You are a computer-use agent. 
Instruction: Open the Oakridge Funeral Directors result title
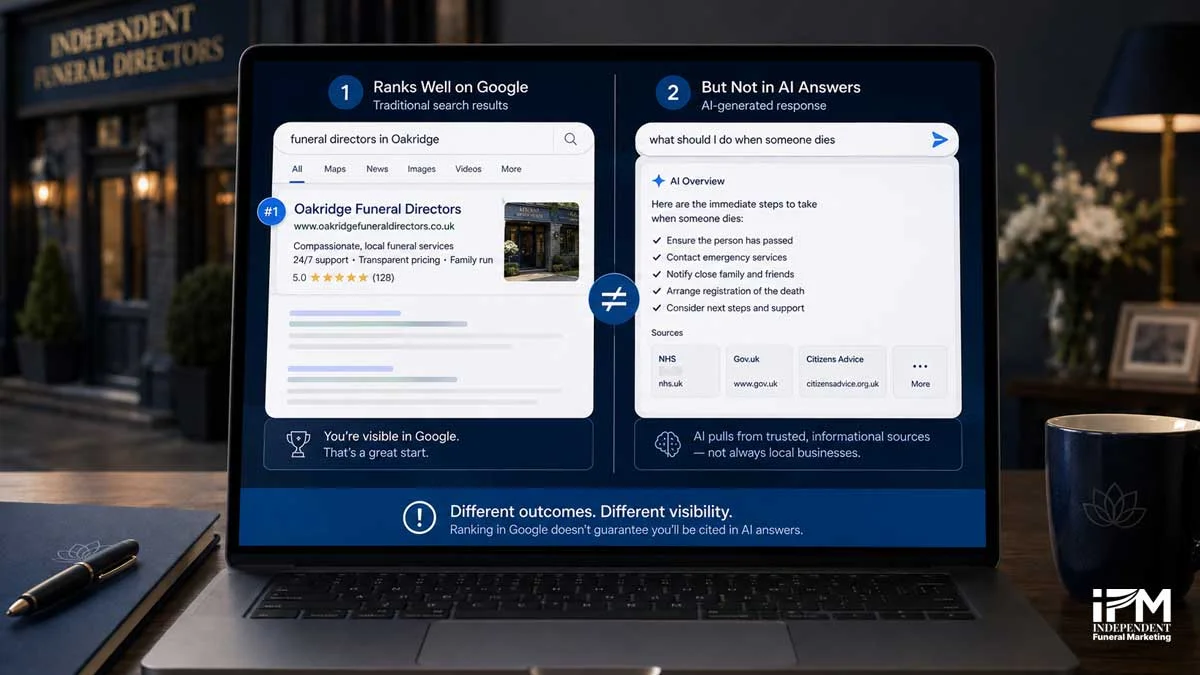(377, 209)
